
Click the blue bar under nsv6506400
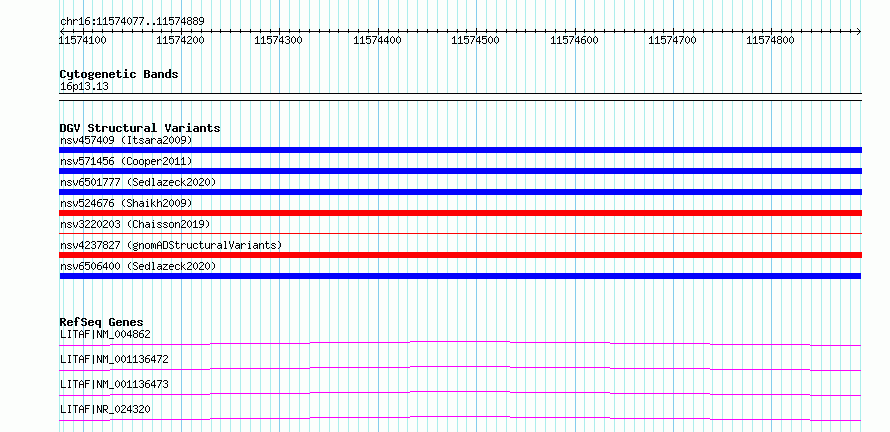460,276
